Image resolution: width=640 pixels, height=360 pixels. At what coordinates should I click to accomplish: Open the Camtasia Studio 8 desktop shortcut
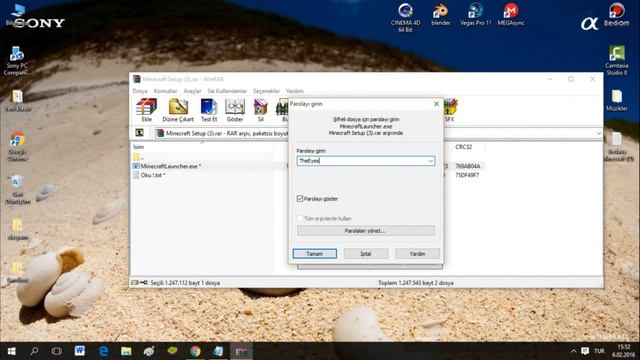pyautogui.click(x=616, y=60)
